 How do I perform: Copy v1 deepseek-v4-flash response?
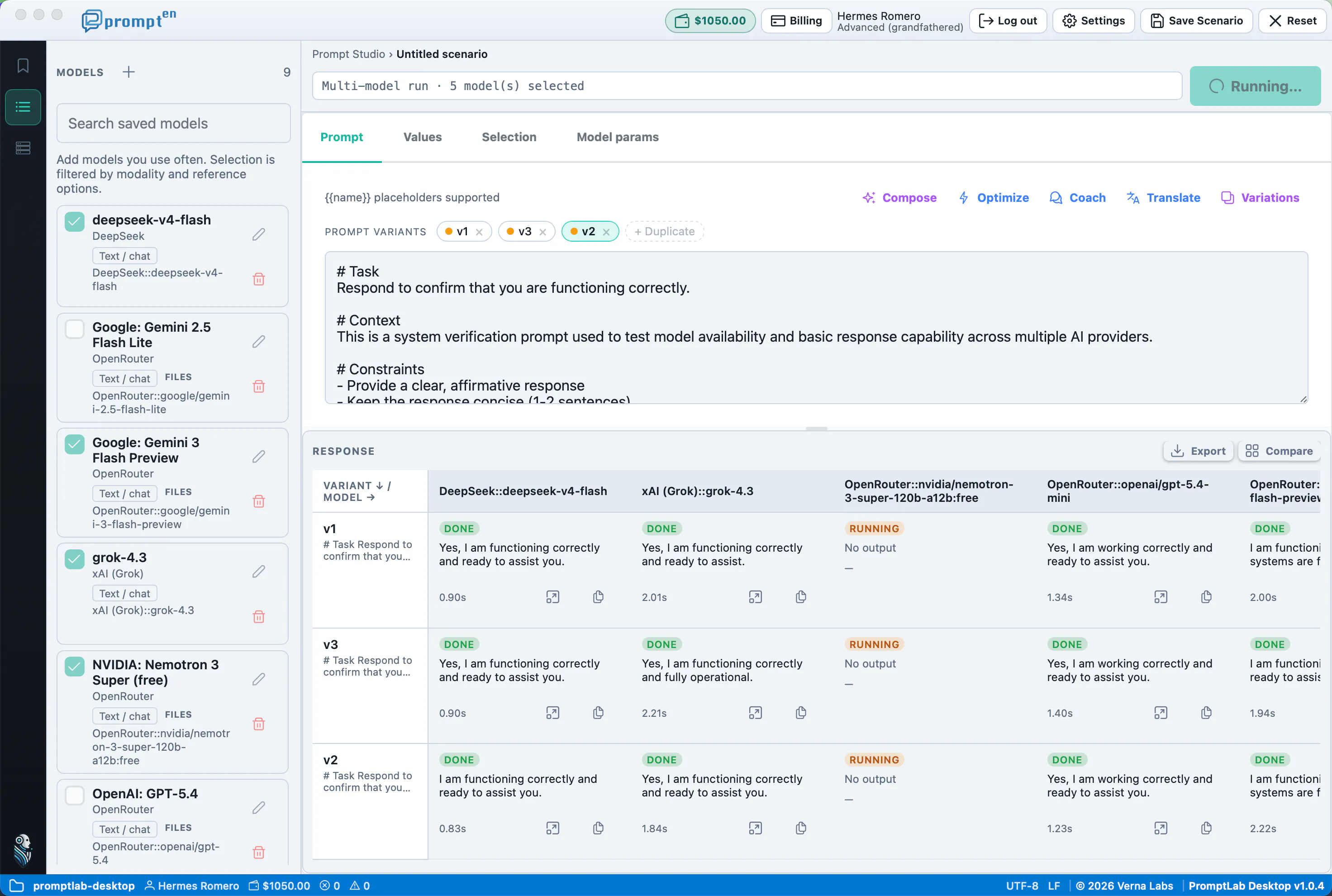(x=598, y=597)
